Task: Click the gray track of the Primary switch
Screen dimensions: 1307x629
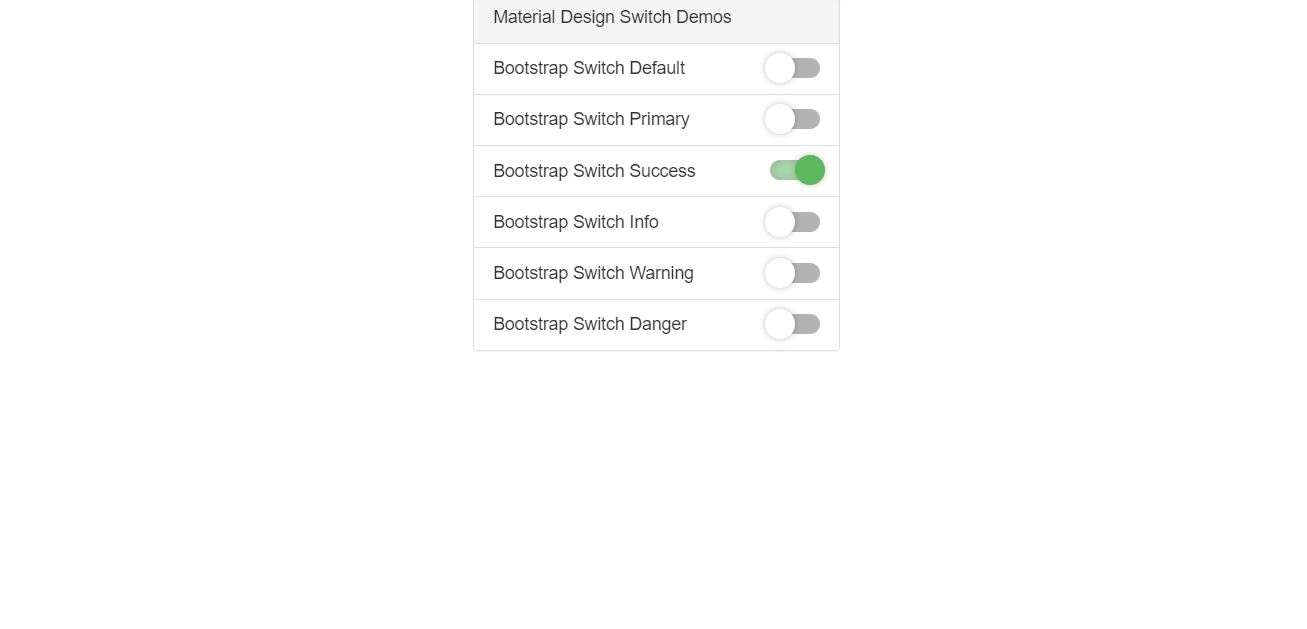Action: (805, 119)
